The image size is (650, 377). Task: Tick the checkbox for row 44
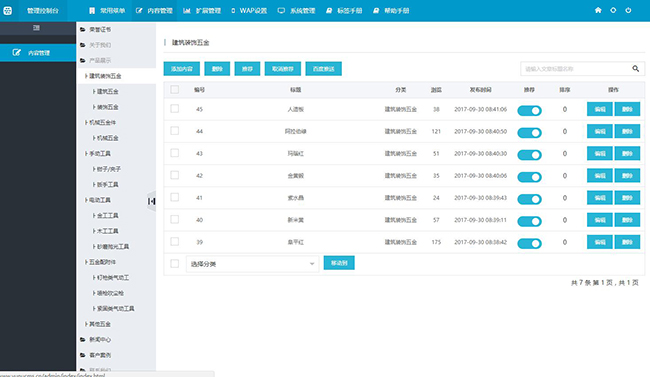click(x=175, y=131)
